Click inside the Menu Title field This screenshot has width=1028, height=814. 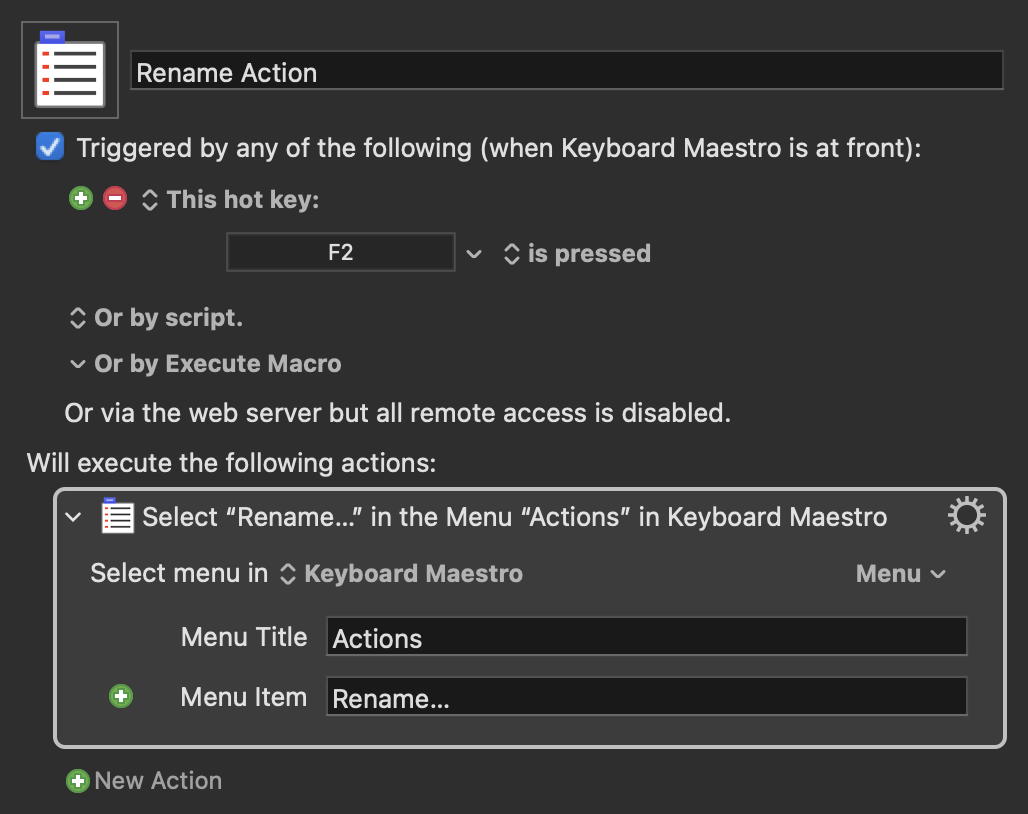(x=646, y=636)
